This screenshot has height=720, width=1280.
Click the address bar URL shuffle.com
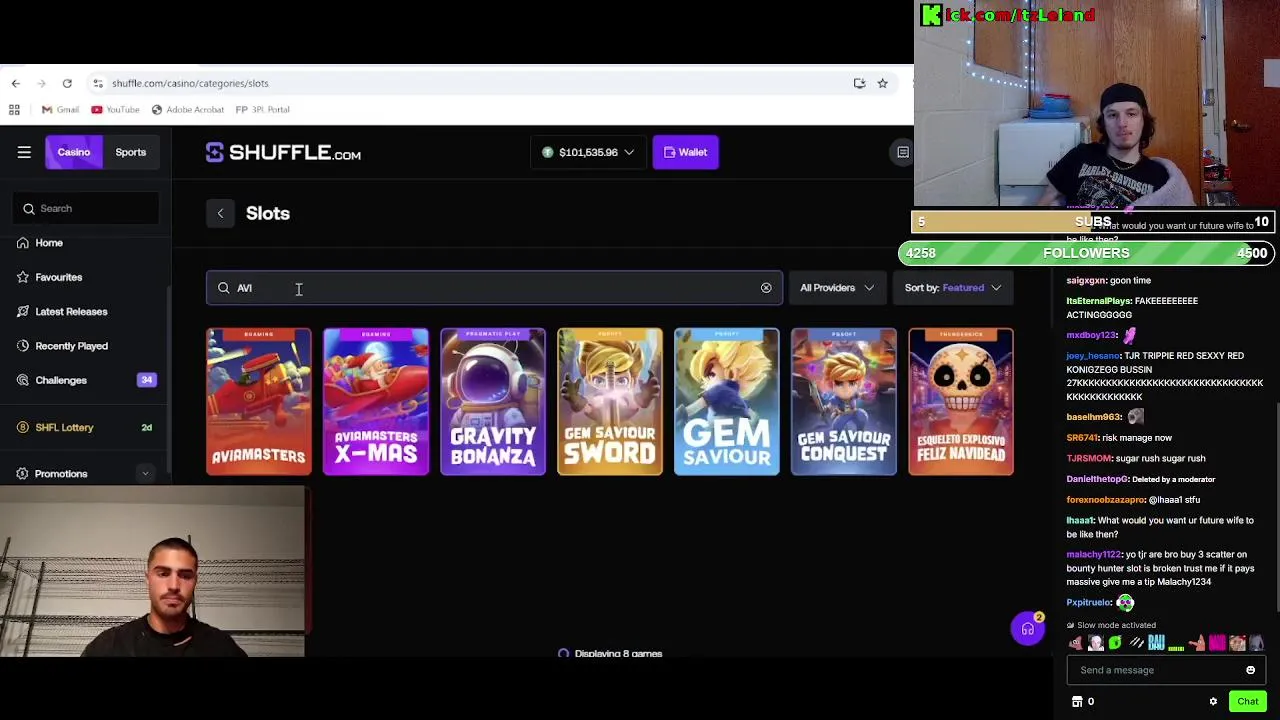[190, 83]
